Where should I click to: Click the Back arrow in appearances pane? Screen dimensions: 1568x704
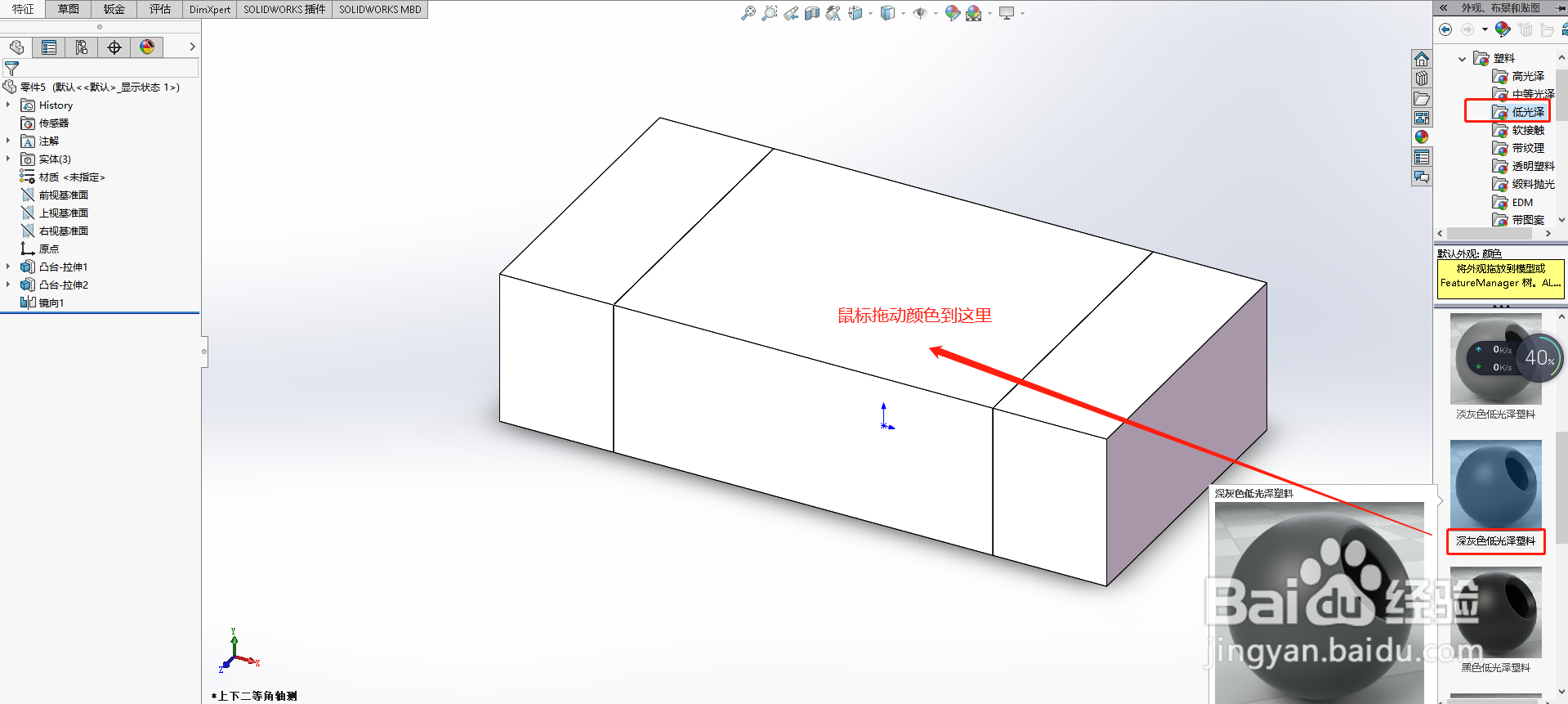click(1445, 29)
